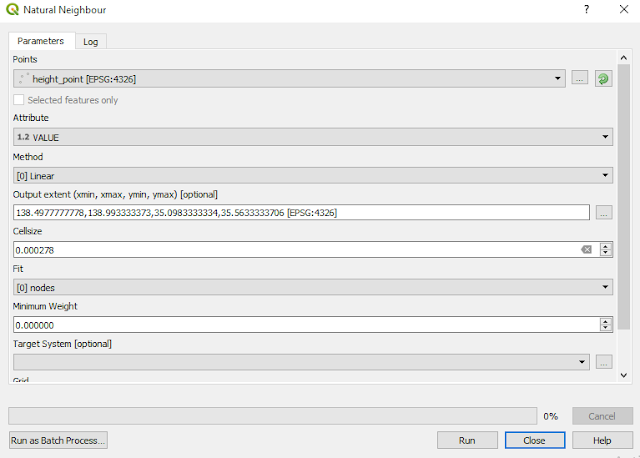Open the Fit nodes dropdown

pyautogui.click(x=313, y=287)
